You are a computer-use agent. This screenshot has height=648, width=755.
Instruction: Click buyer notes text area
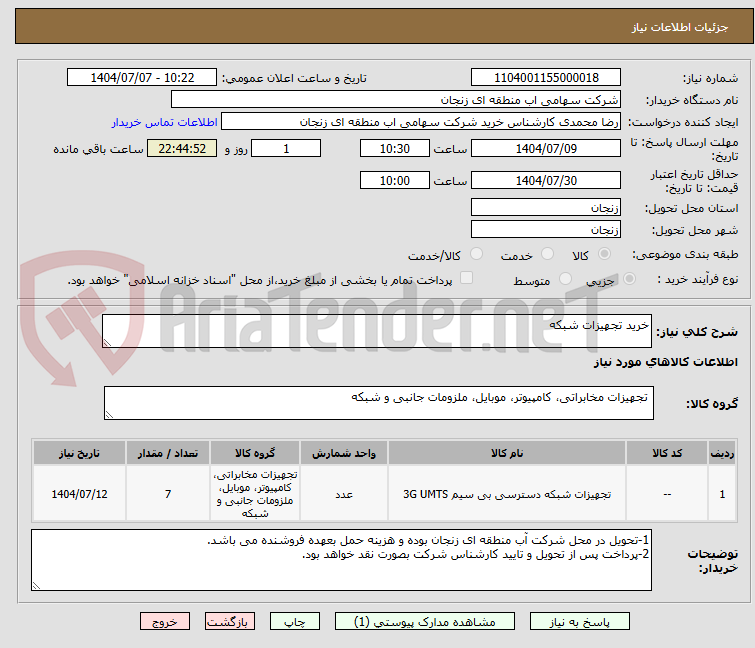click(341, 560)
